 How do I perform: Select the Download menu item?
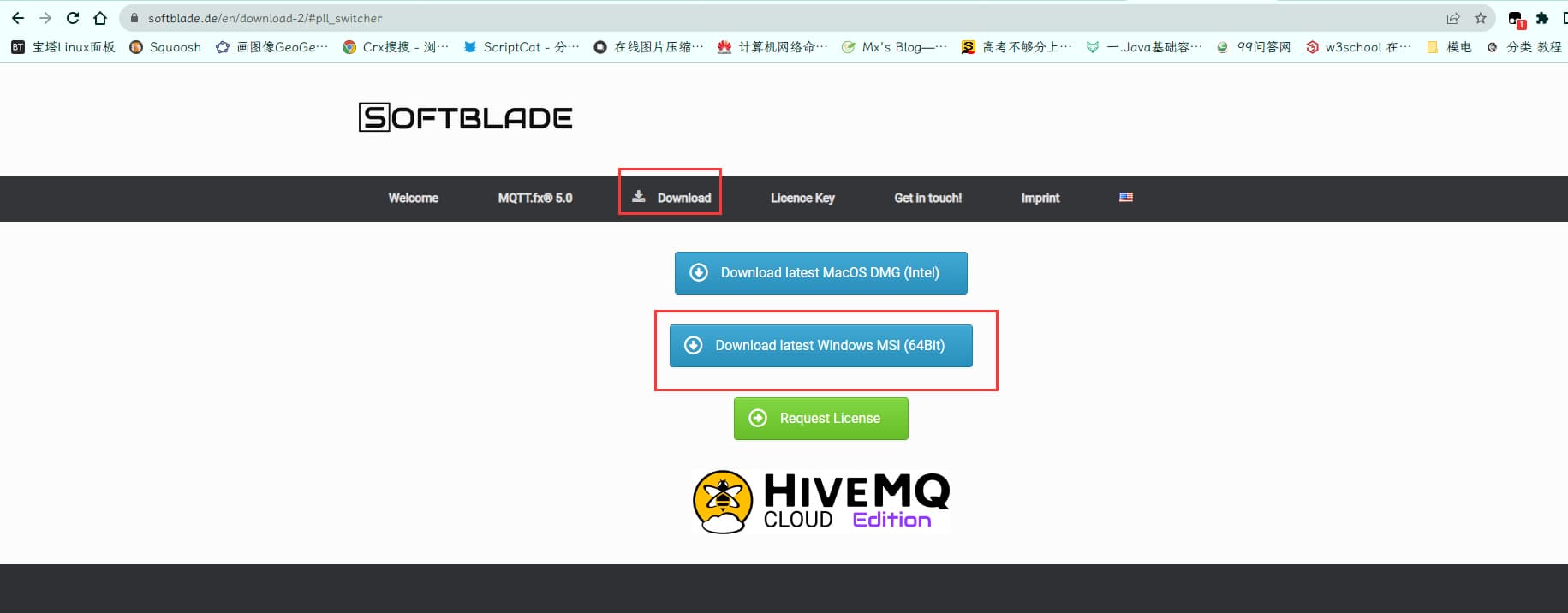(x=671, y=198)
